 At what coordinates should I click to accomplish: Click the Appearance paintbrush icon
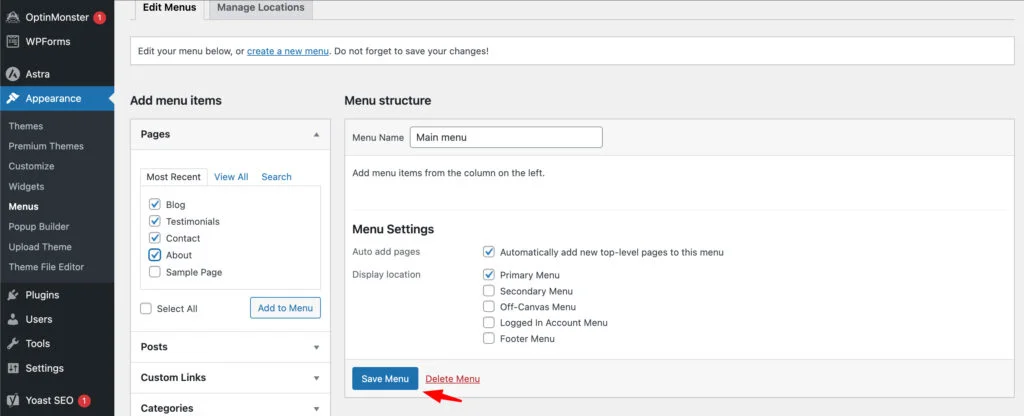[12, 98]
